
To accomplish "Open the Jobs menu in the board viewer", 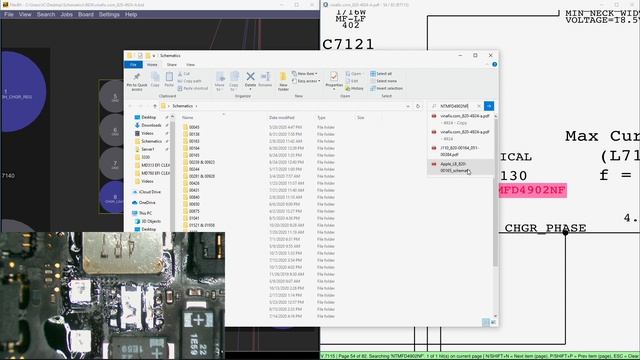I will tap(67, 14).
